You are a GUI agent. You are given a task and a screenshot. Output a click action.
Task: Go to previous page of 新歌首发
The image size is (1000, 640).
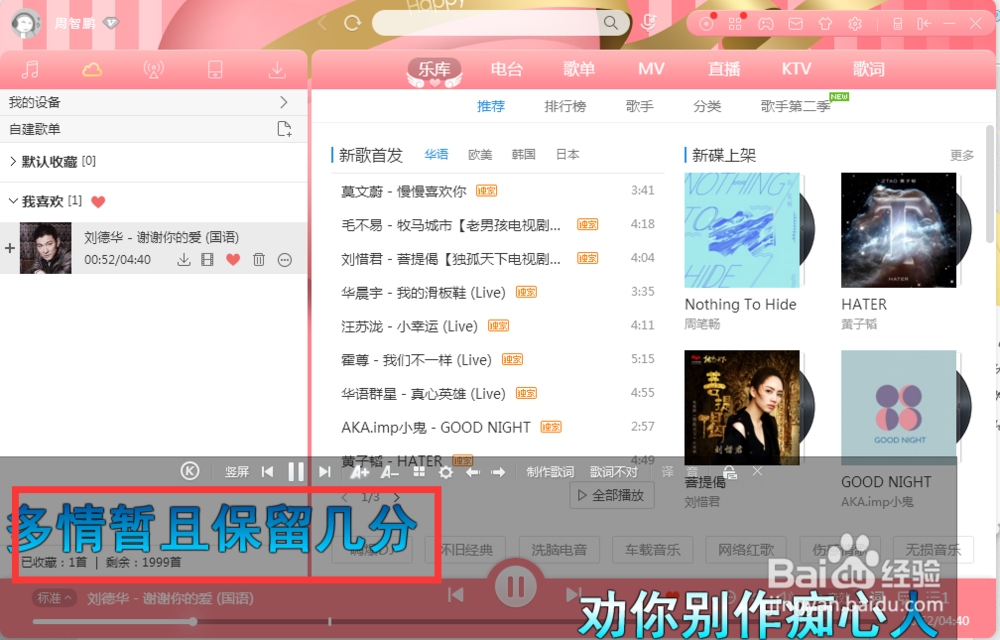point(344,497)
